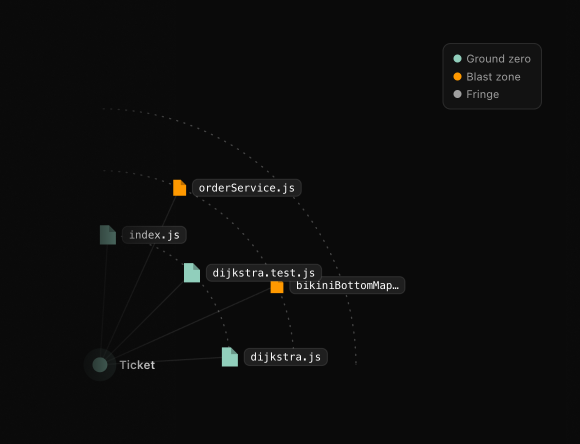
Task: Open the index.js label
Action: point(154,235)
